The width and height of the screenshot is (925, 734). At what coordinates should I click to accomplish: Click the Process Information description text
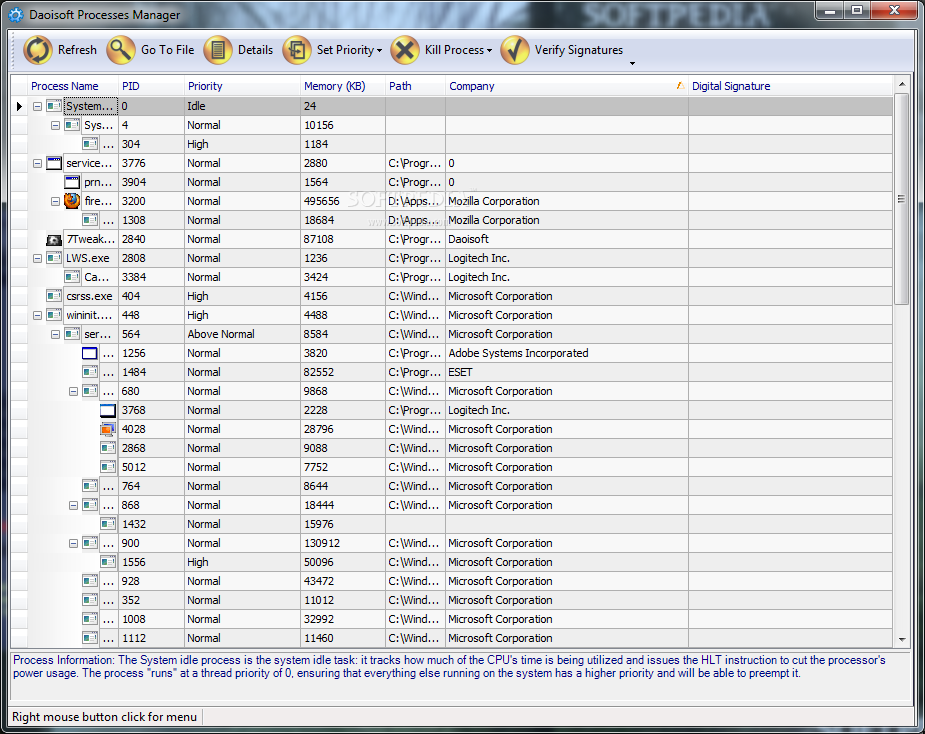pyautogui.click(x=450, y=667)
